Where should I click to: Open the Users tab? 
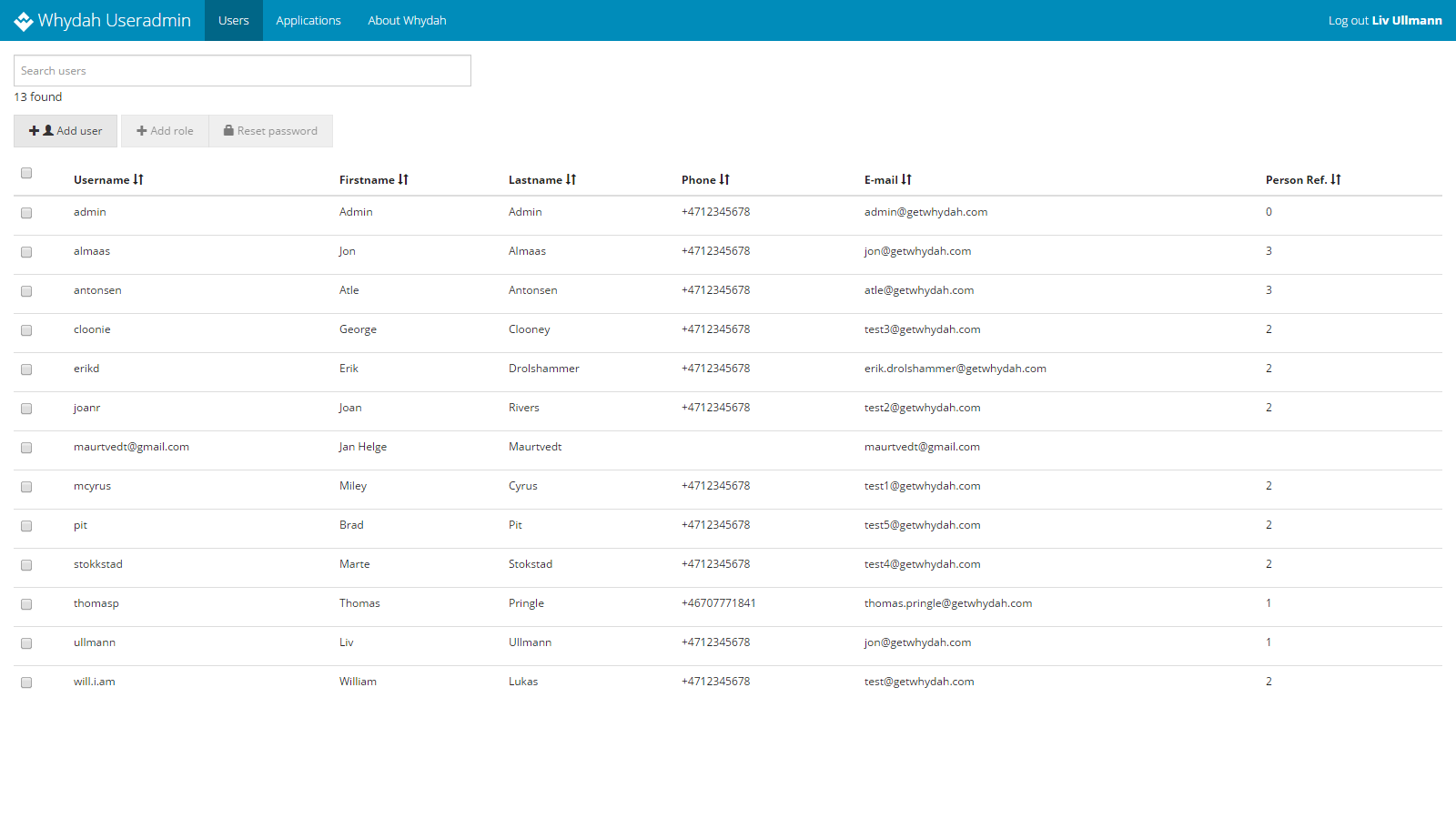point(234,20)
